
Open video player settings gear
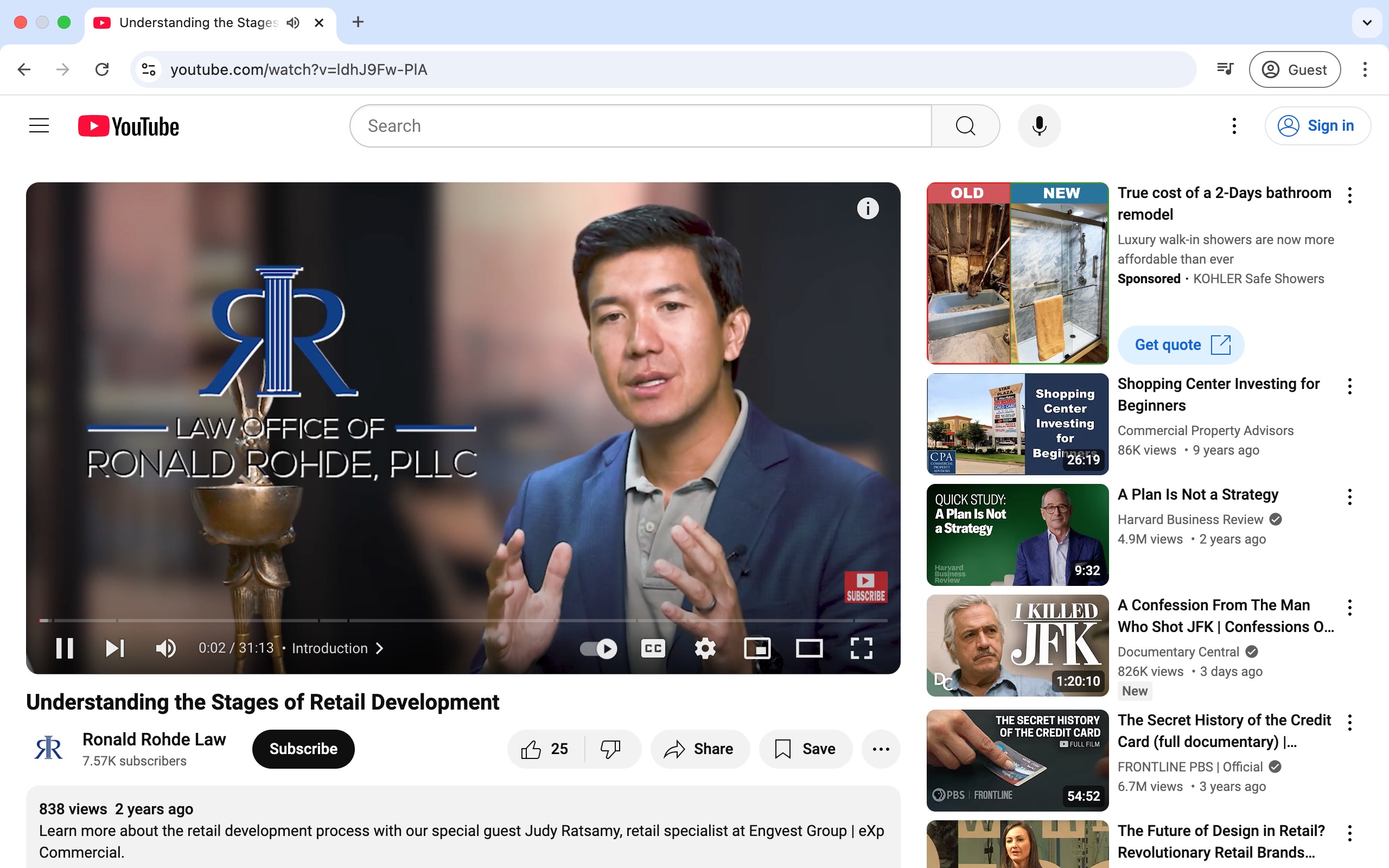(x=705, y=648)
